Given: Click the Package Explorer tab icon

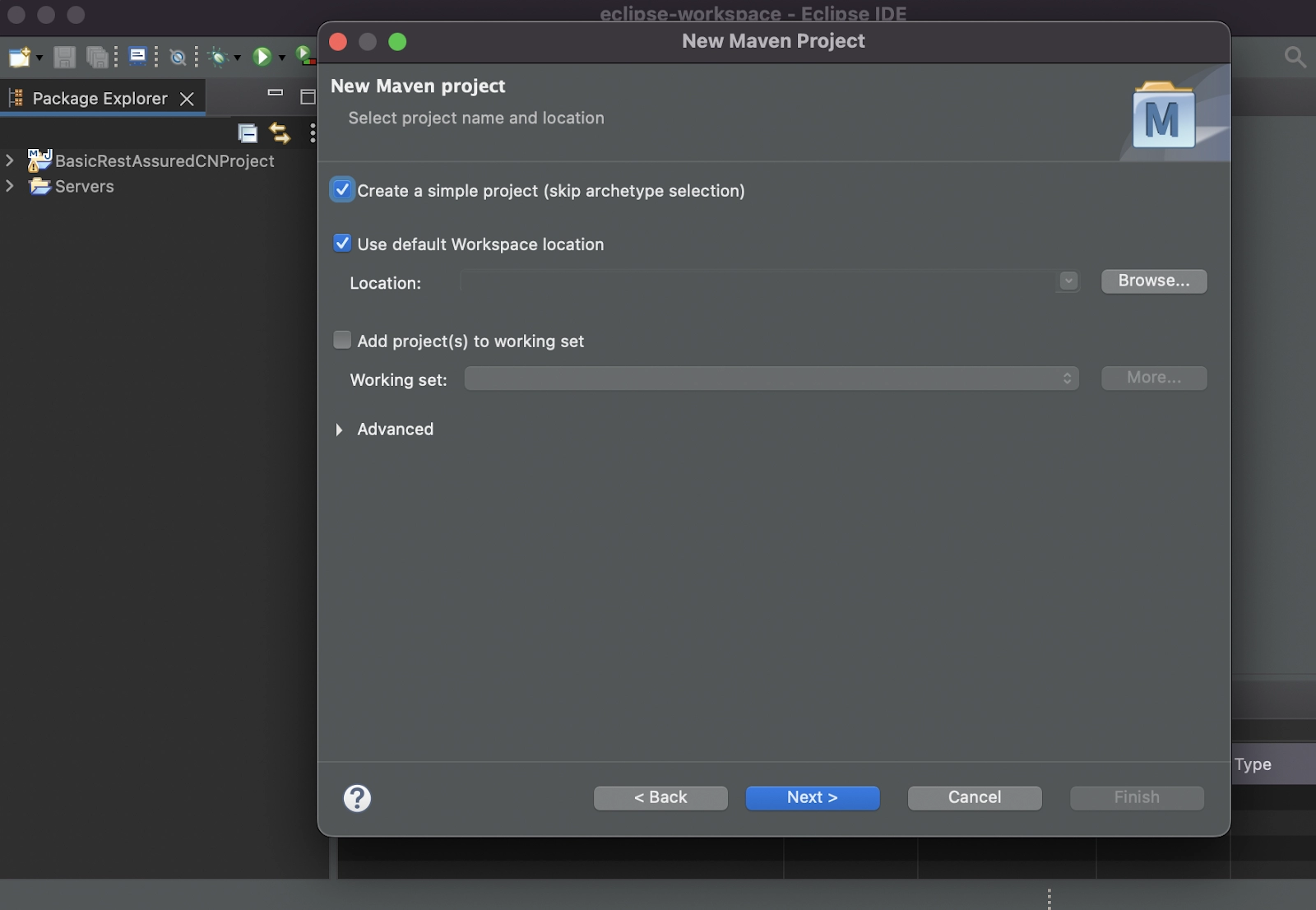Looking at the screenshot, I should pyautogui.click(x=16, y=98).
